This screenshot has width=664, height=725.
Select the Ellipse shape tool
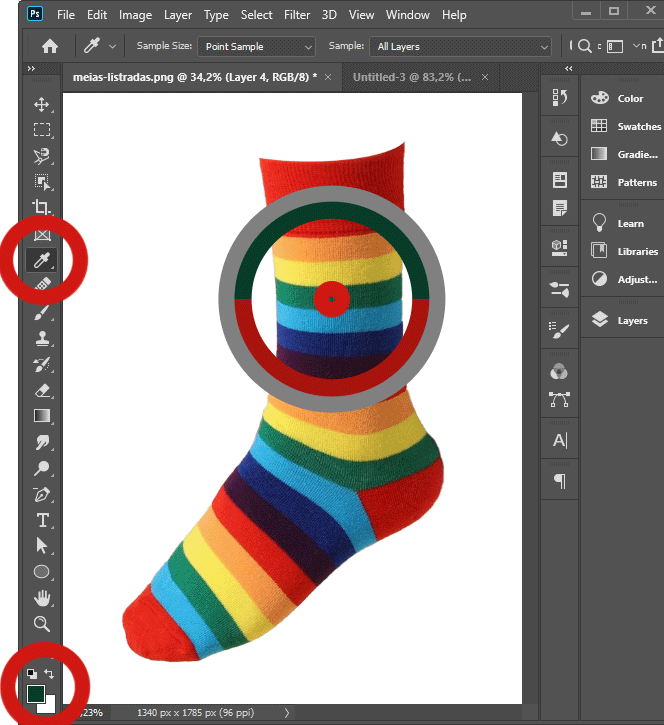42,572
